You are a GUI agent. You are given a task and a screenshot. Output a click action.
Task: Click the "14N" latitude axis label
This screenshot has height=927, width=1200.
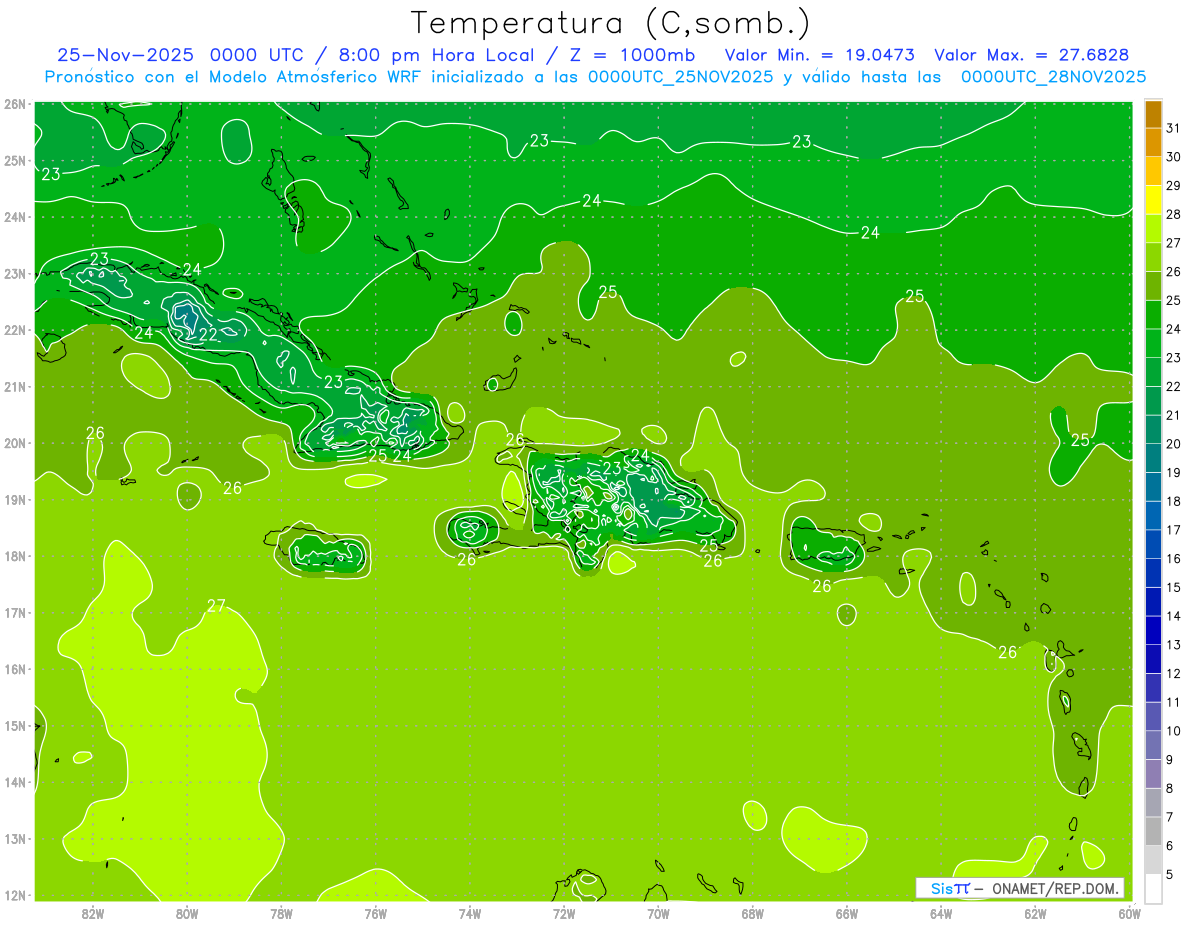click(x=14, y=782)
